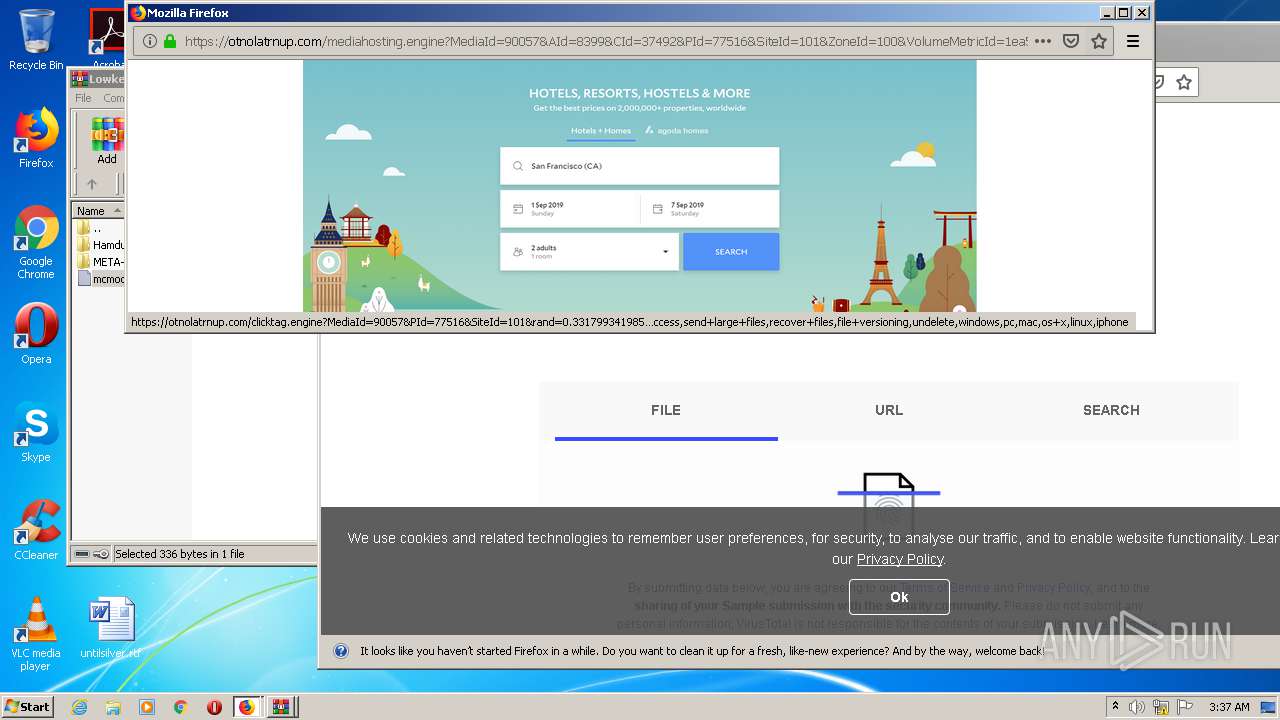Open WinRAR File menu
This screenshot has width=1280, height=720.
coord(83,98)
